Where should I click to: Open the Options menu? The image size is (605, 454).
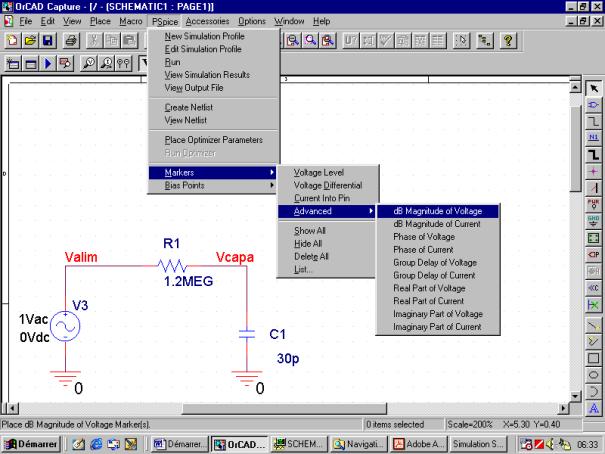(252, 21)
